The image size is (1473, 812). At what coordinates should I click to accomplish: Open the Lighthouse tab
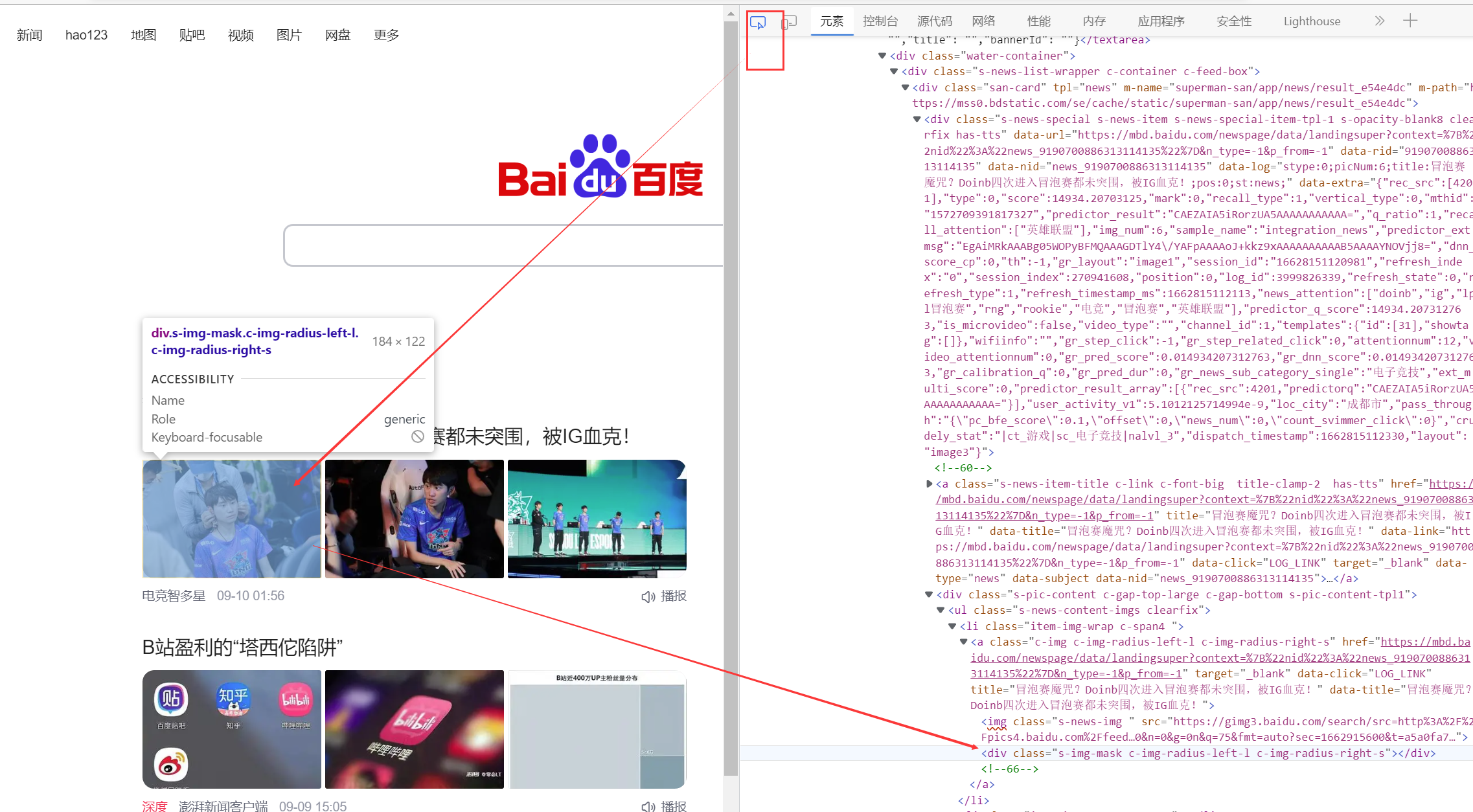pyautogui.click(x=1312, y=21)
